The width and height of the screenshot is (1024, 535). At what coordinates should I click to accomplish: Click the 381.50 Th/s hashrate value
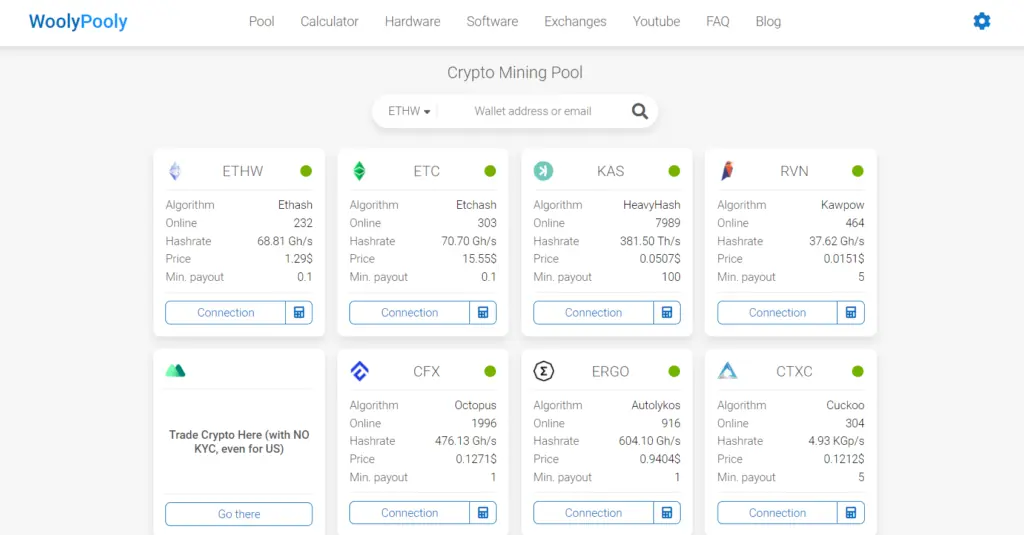pyautogui.click(x=650, y=241)
